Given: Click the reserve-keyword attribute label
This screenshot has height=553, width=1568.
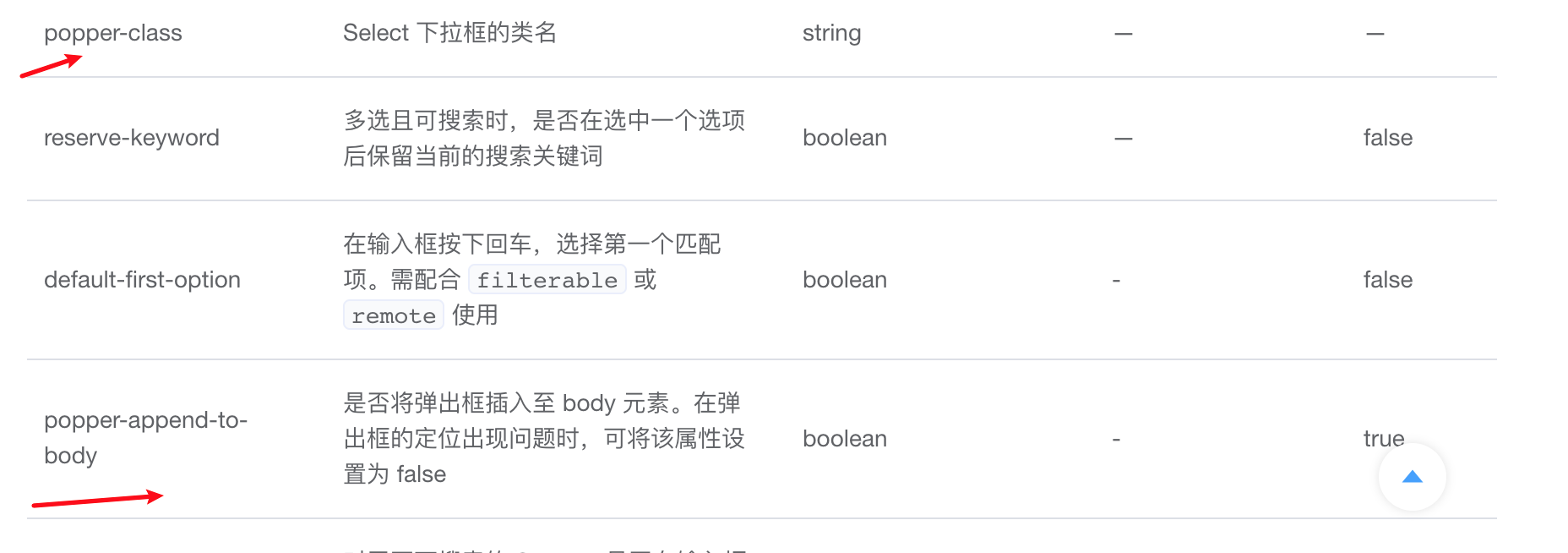Looking at the screenshot, I should point(131,137).
